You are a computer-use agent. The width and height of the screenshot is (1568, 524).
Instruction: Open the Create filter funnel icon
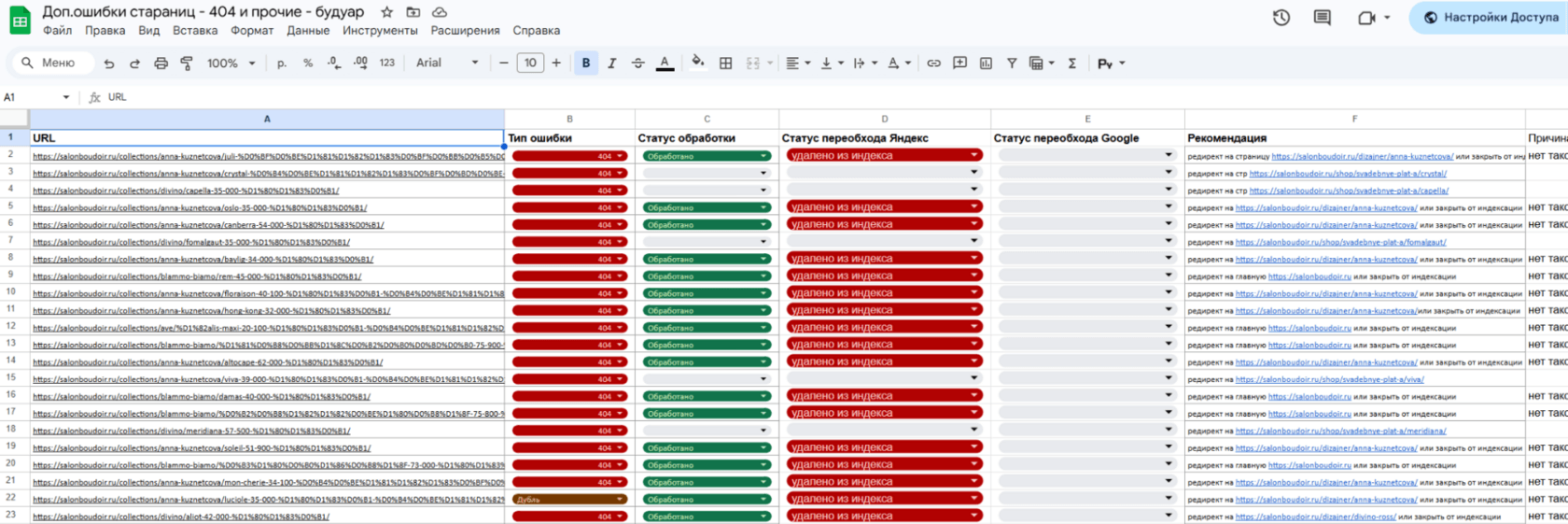click(x=1012, y=64)
